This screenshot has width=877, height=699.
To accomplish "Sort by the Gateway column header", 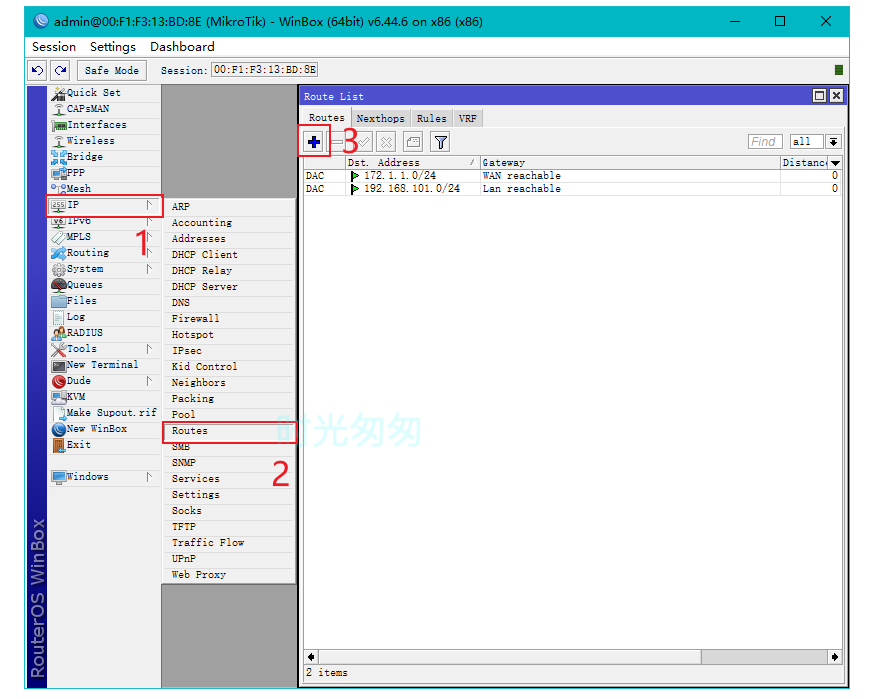I will 630,163.
